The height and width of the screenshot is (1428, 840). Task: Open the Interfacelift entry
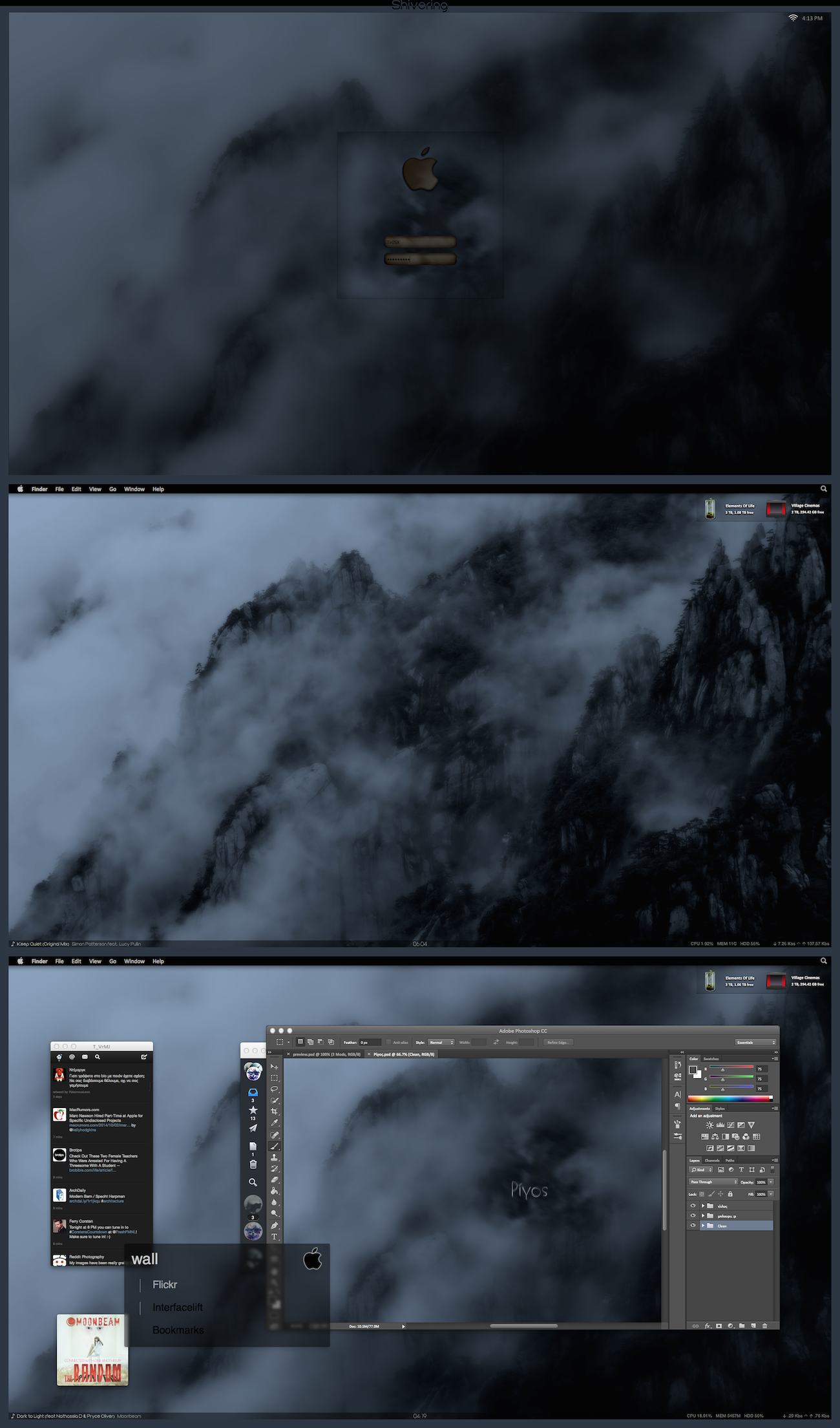pos(178,1307)
